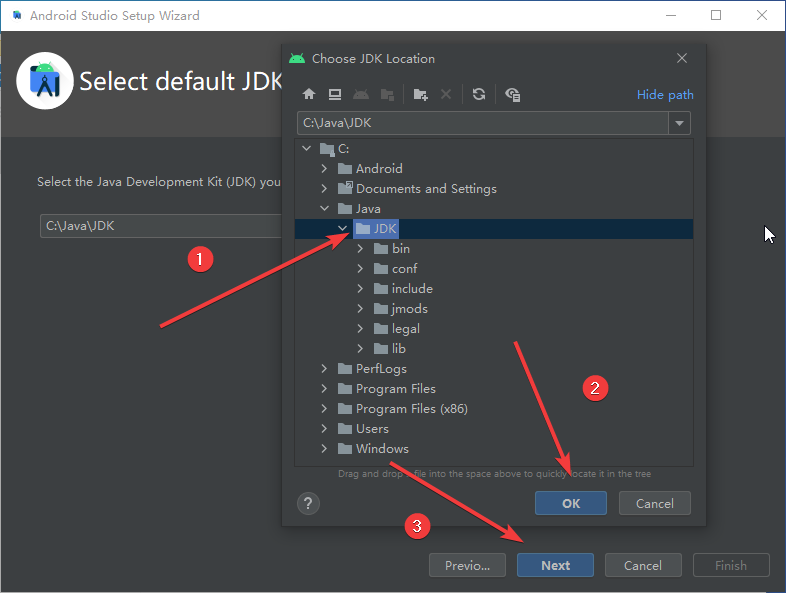The width and height of the screenshot is (786, 593).
Task: Maximize the Android Studio Setup Wizard window
Action: click(716, 16)
